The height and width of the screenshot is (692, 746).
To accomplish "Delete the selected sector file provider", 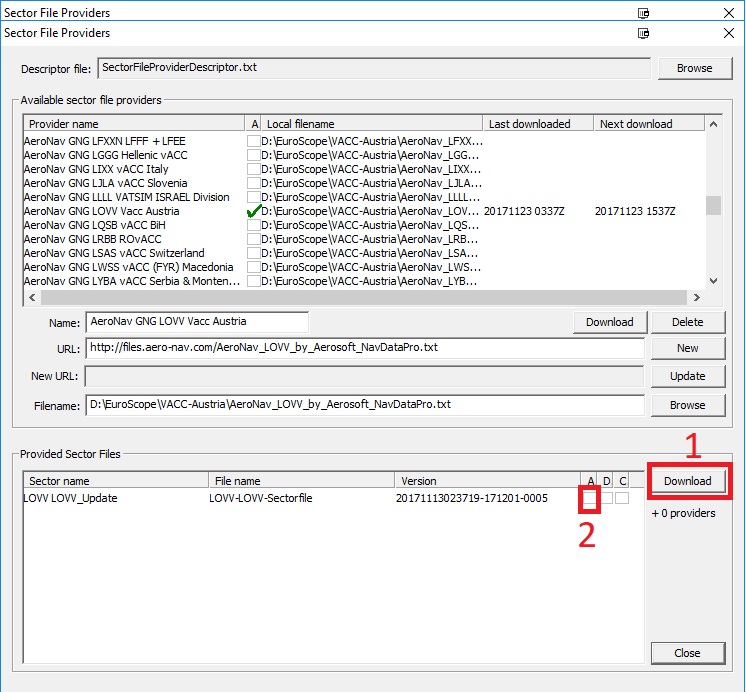I will (688, 322).
